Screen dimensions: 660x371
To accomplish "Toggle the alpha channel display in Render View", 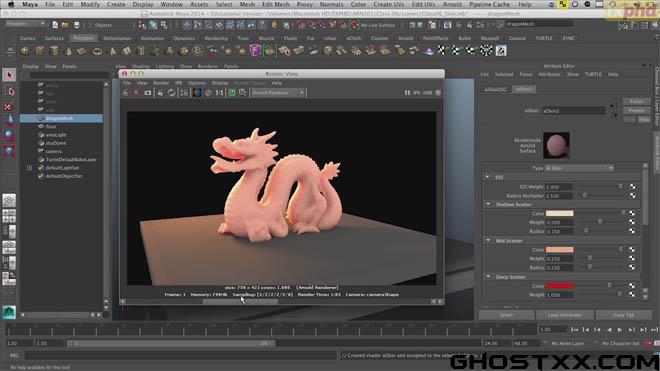I will 208,93.
